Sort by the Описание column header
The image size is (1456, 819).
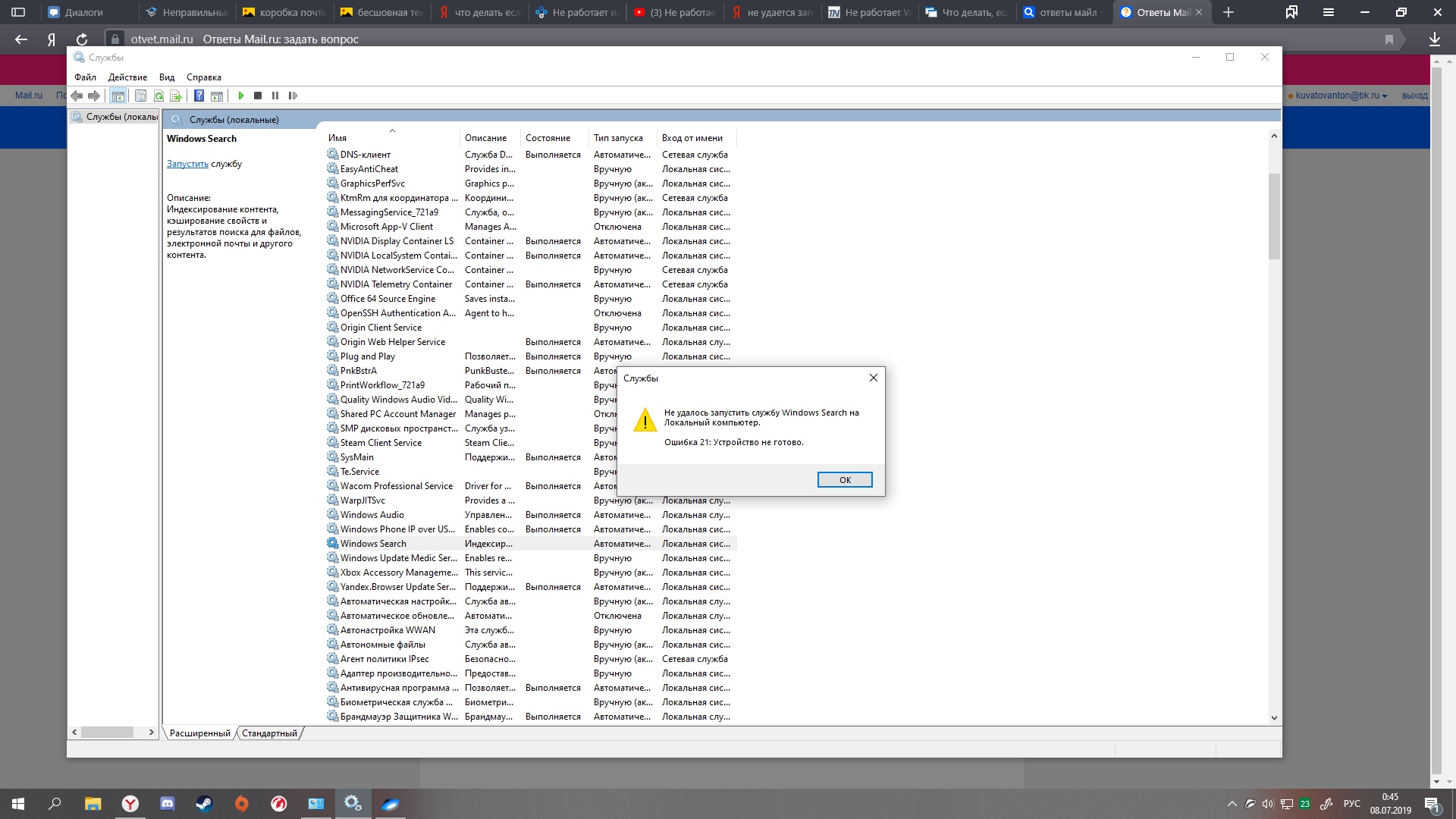coord(491,138)
